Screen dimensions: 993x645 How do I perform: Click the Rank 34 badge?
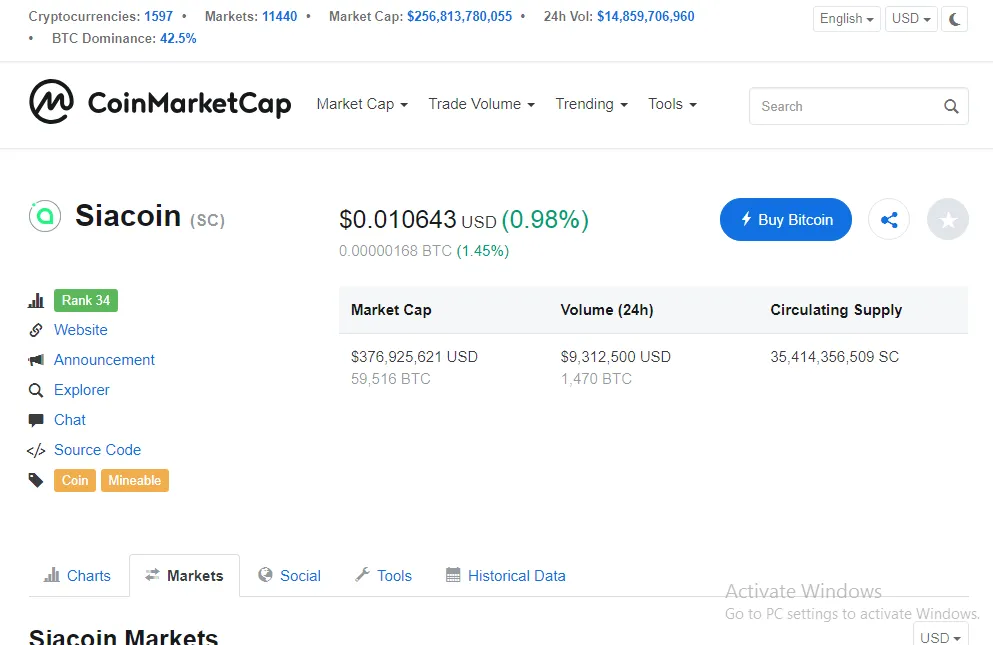[86, 300]
